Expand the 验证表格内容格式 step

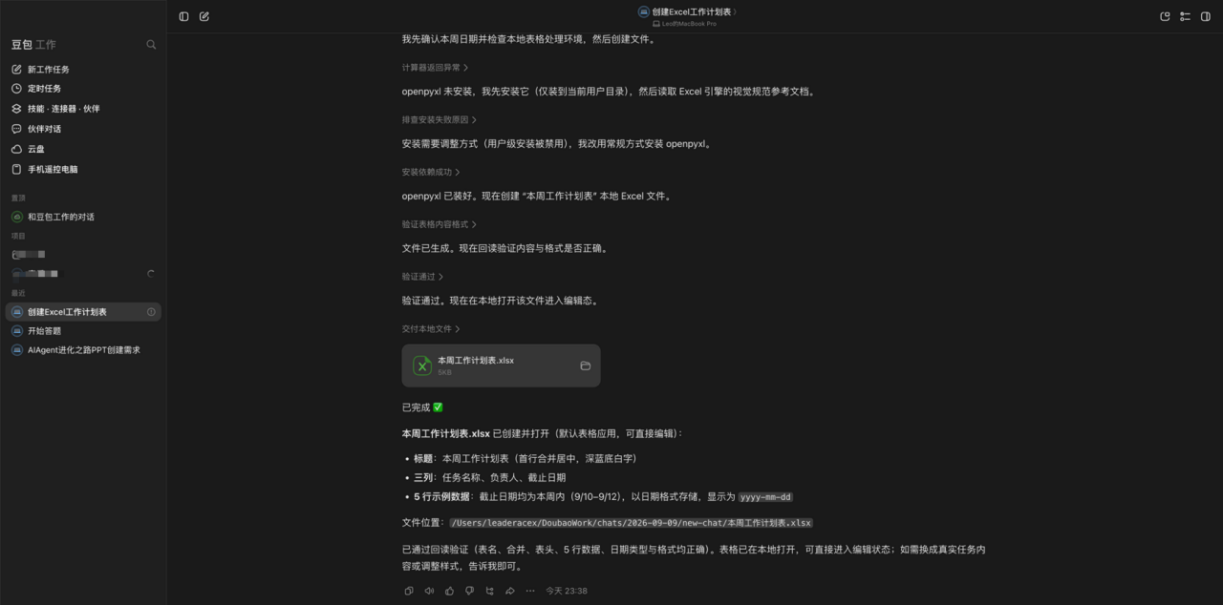point(439,224)
